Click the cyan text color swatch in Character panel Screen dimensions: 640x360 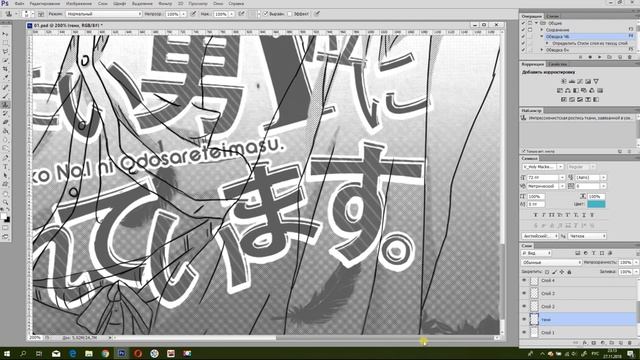pos(596,204)
